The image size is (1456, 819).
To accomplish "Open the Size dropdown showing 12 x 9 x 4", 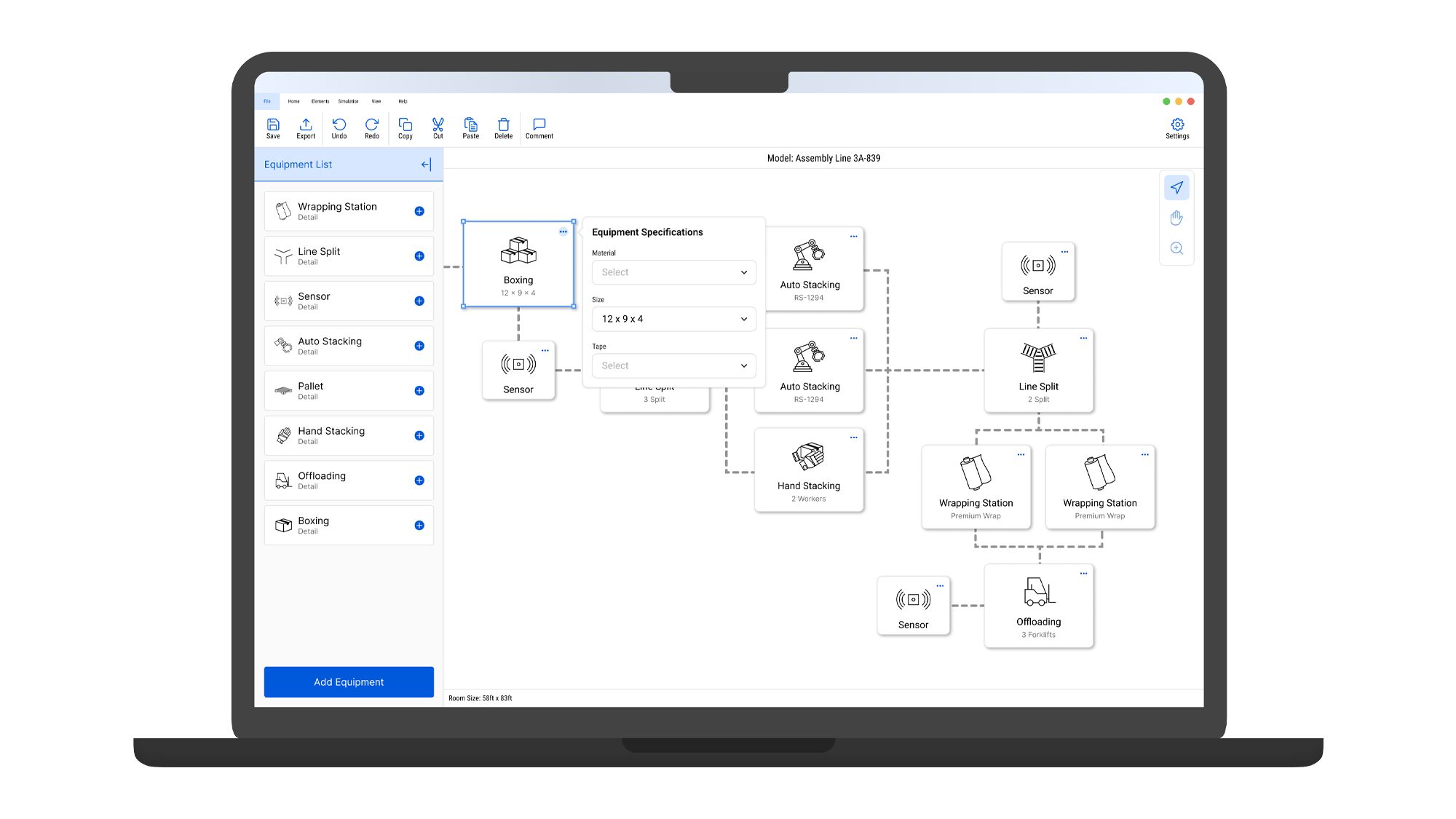I will (673, 319).
